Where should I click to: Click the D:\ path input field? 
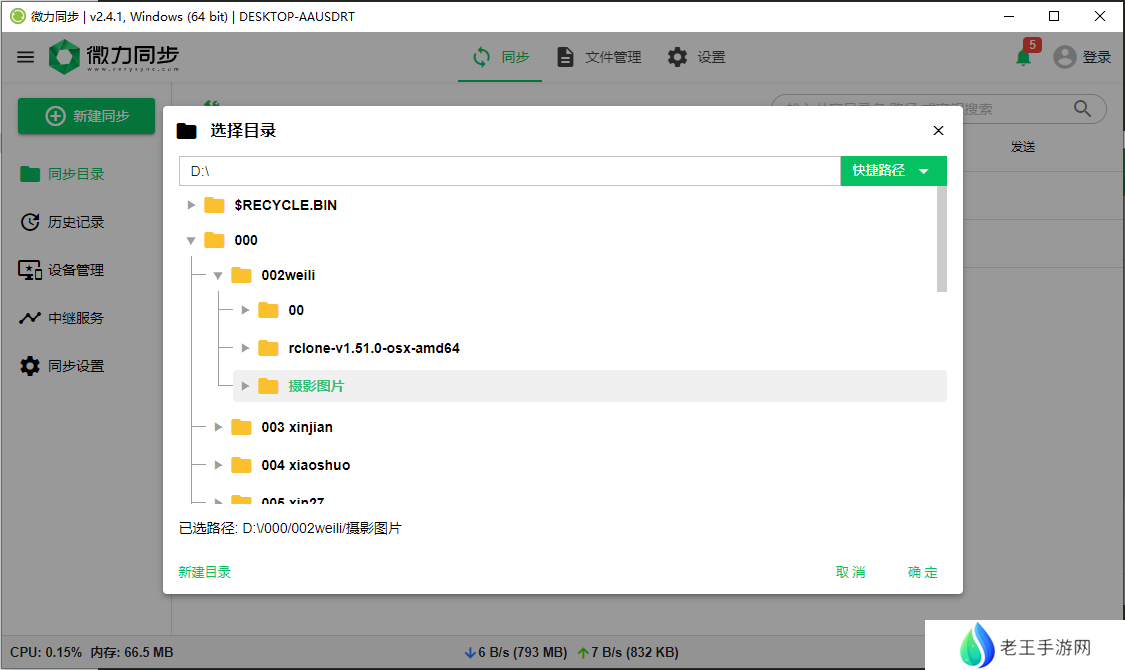click(x=509, y=171)
